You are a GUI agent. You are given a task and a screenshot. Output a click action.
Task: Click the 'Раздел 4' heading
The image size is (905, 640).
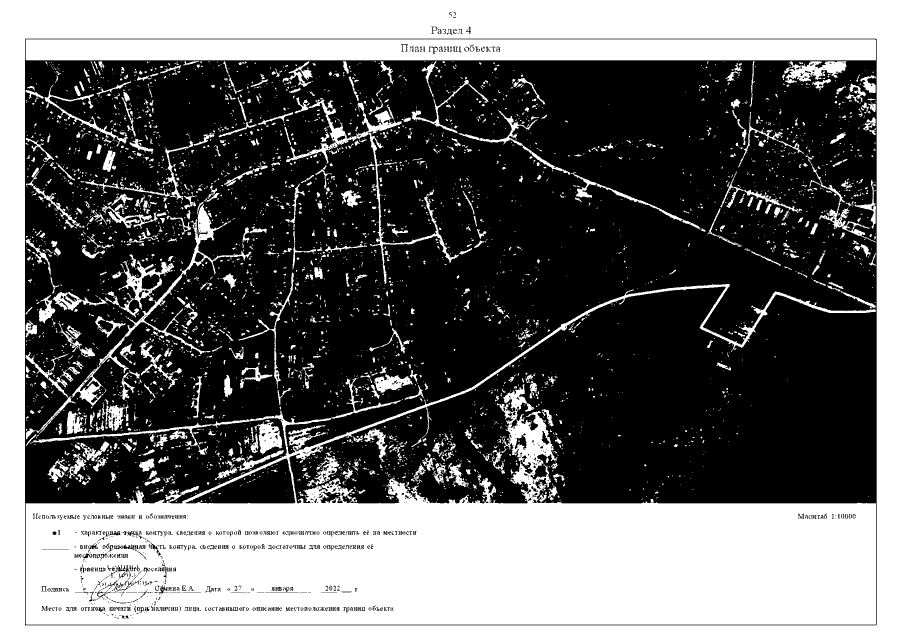coord(452,30)
